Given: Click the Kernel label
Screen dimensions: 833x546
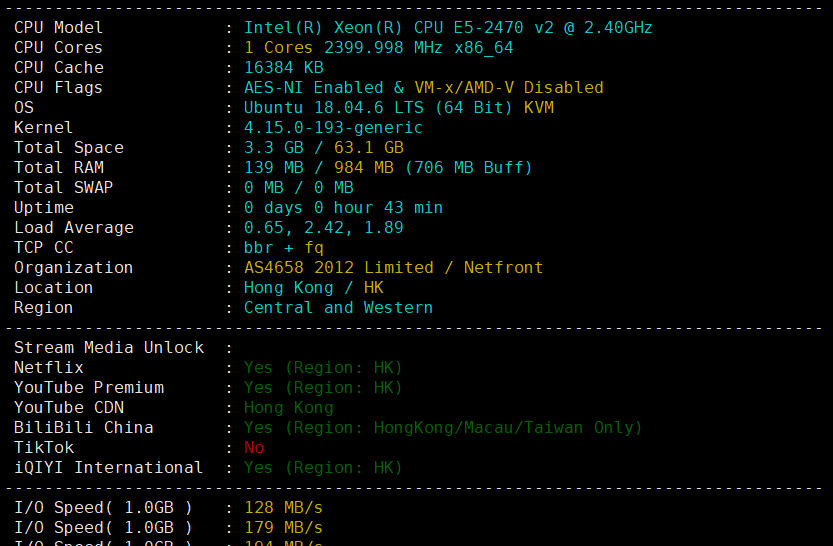Looking at the screenshot, I should pyautogui.click(x=44, y=127).
